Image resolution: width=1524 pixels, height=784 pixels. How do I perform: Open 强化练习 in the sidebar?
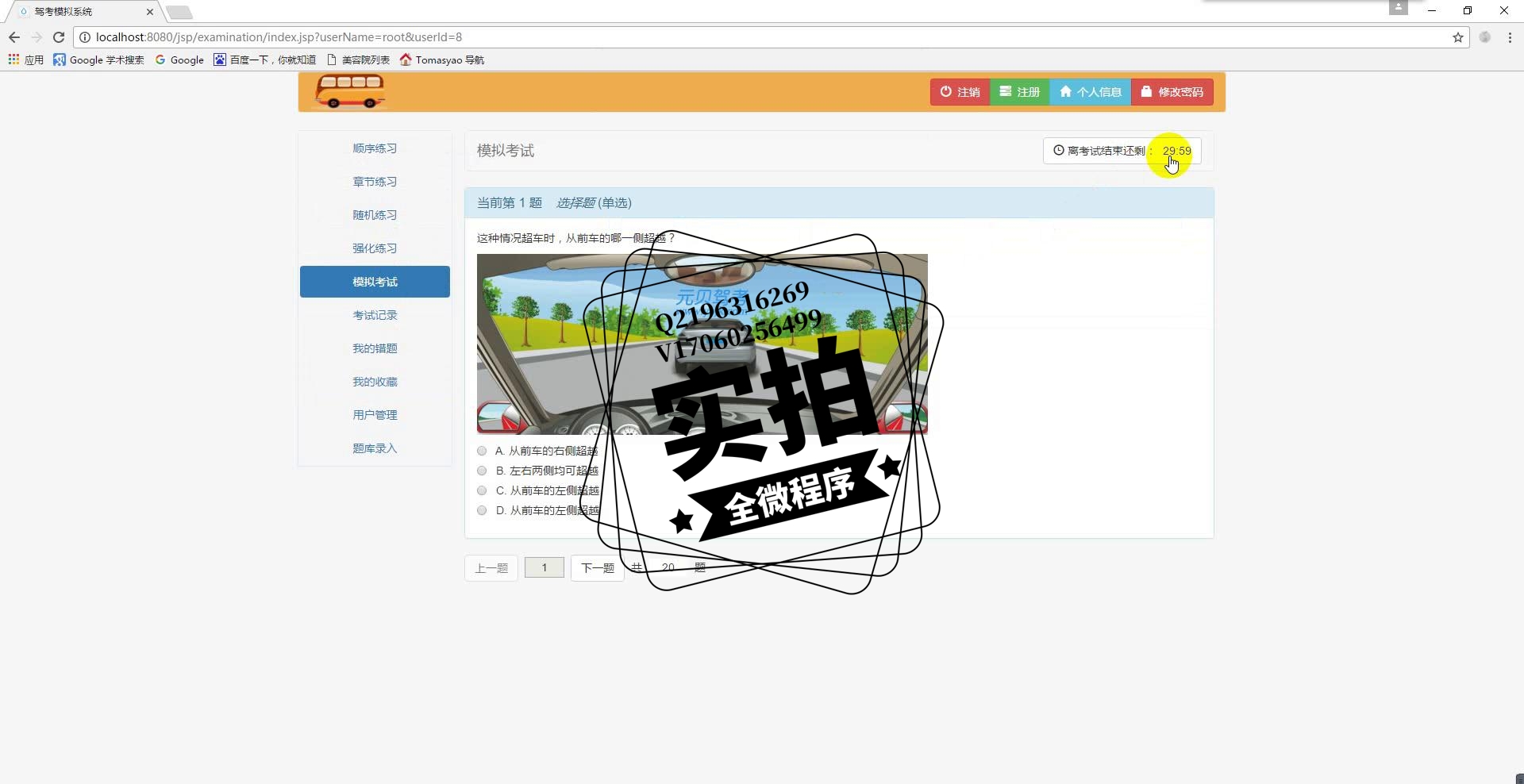[x=375, y=248]
